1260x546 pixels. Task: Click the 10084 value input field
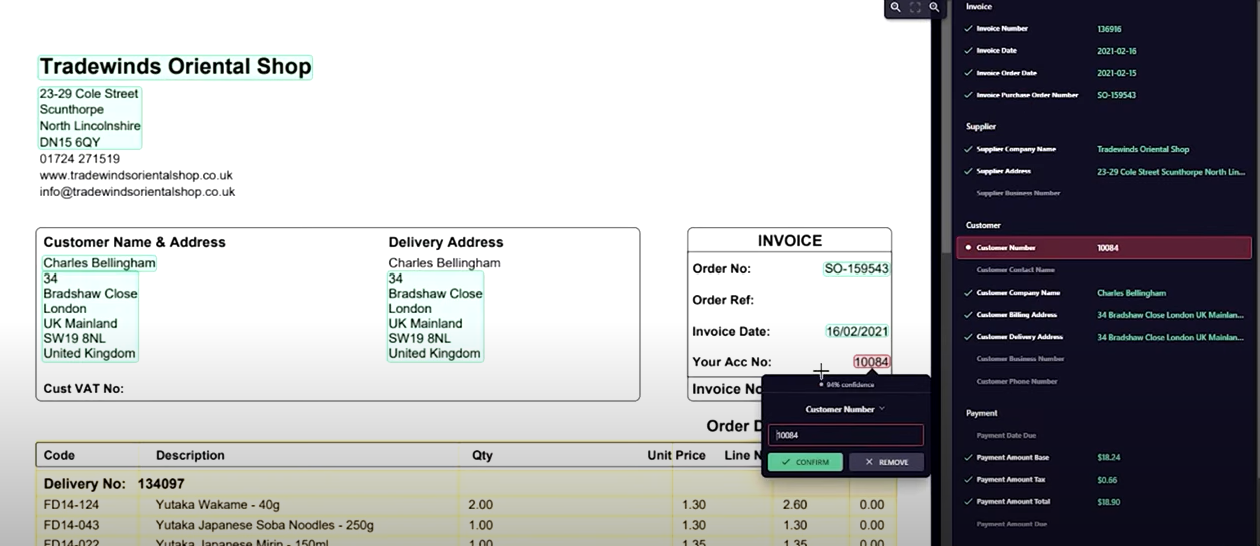point(845,435)
